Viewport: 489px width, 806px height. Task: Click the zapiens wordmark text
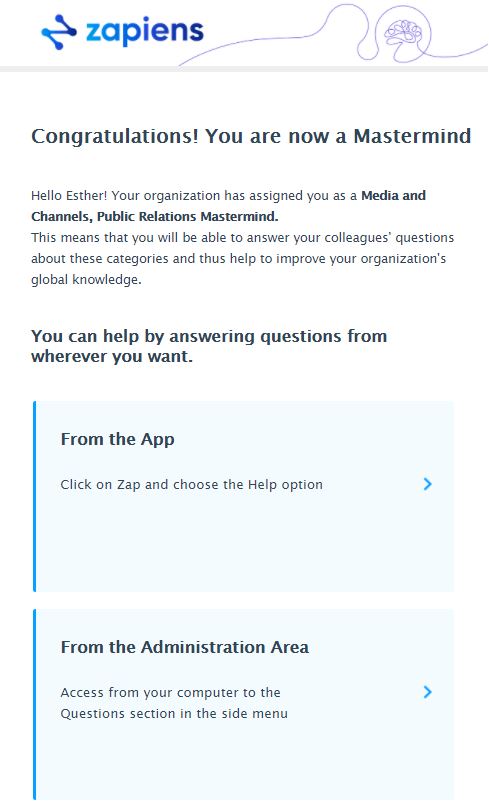point(144,31)
